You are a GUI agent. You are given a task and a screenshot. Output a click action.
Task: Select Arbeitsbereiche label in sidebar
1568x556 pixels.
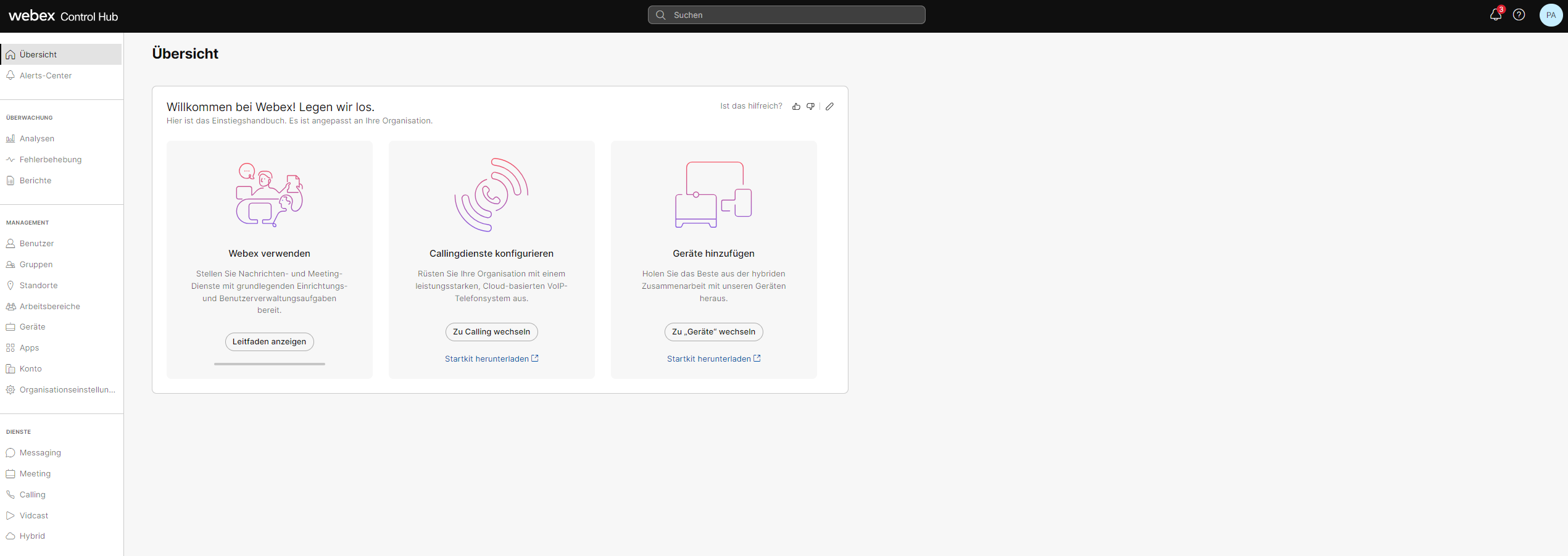tap(50, 307)
